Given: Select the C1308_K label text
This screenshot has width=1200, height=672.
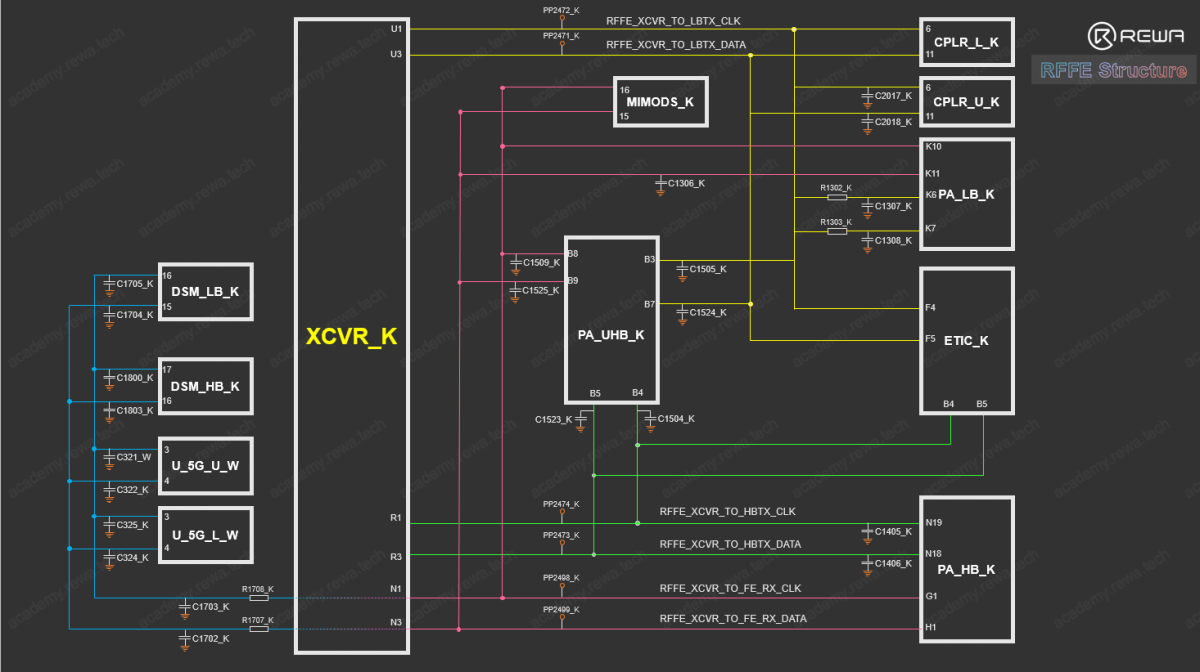Looking at the screenshot, I should [893, 241].
